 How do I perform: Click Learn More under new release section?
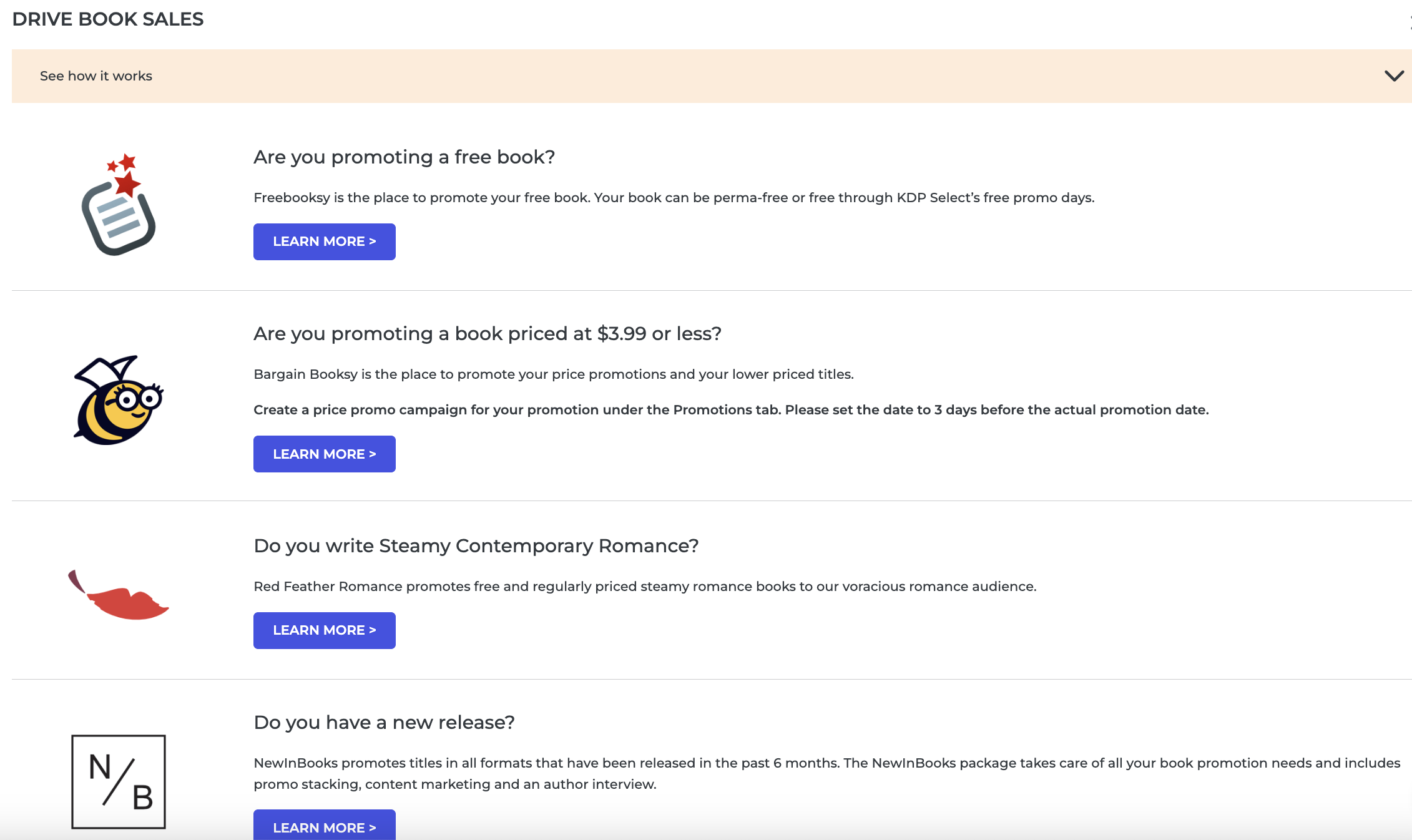pos(325,825)
